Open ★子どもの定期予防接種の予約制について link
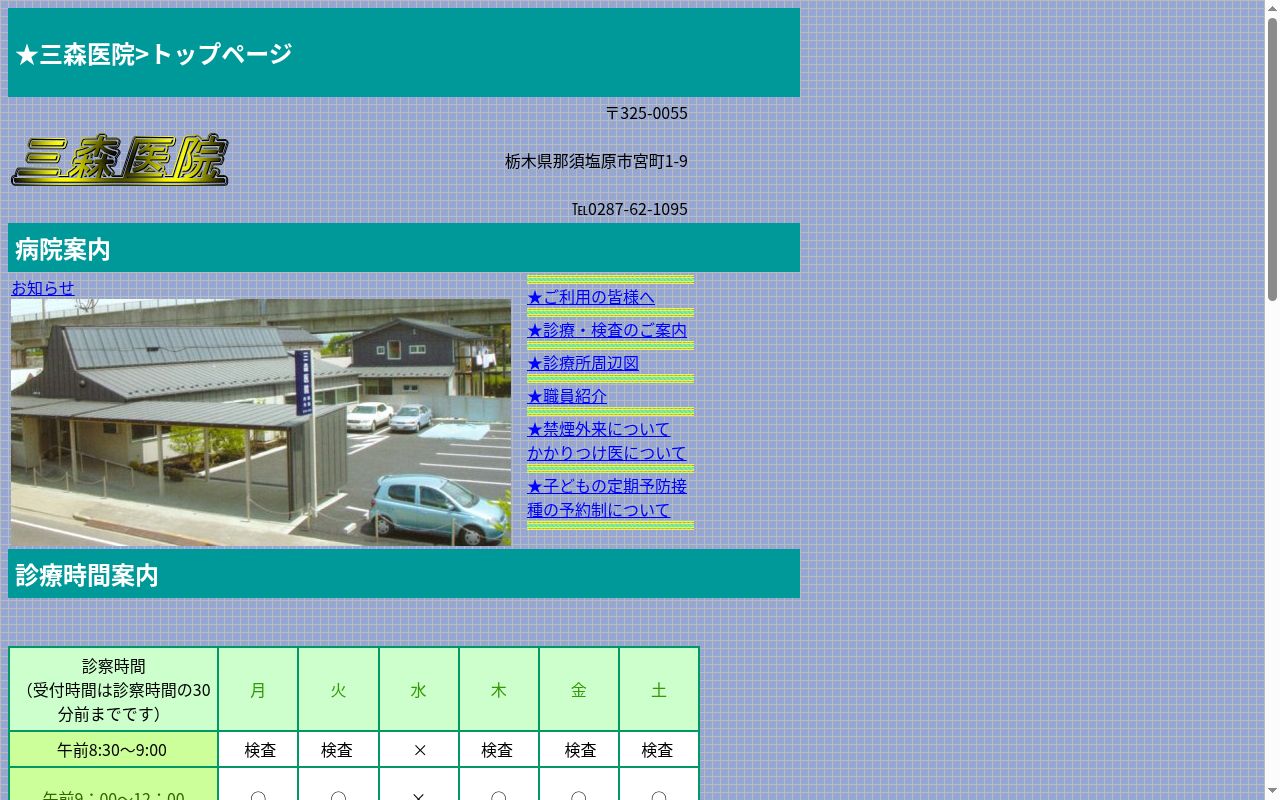This screenshot has height=800, width=1280. pos(607,498)
